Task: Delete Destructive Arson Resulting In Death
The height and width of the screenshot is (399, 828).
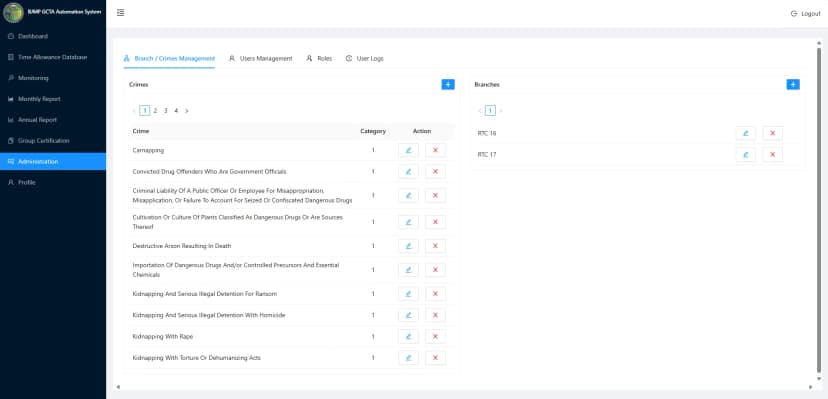Action: tap(435, 246)
